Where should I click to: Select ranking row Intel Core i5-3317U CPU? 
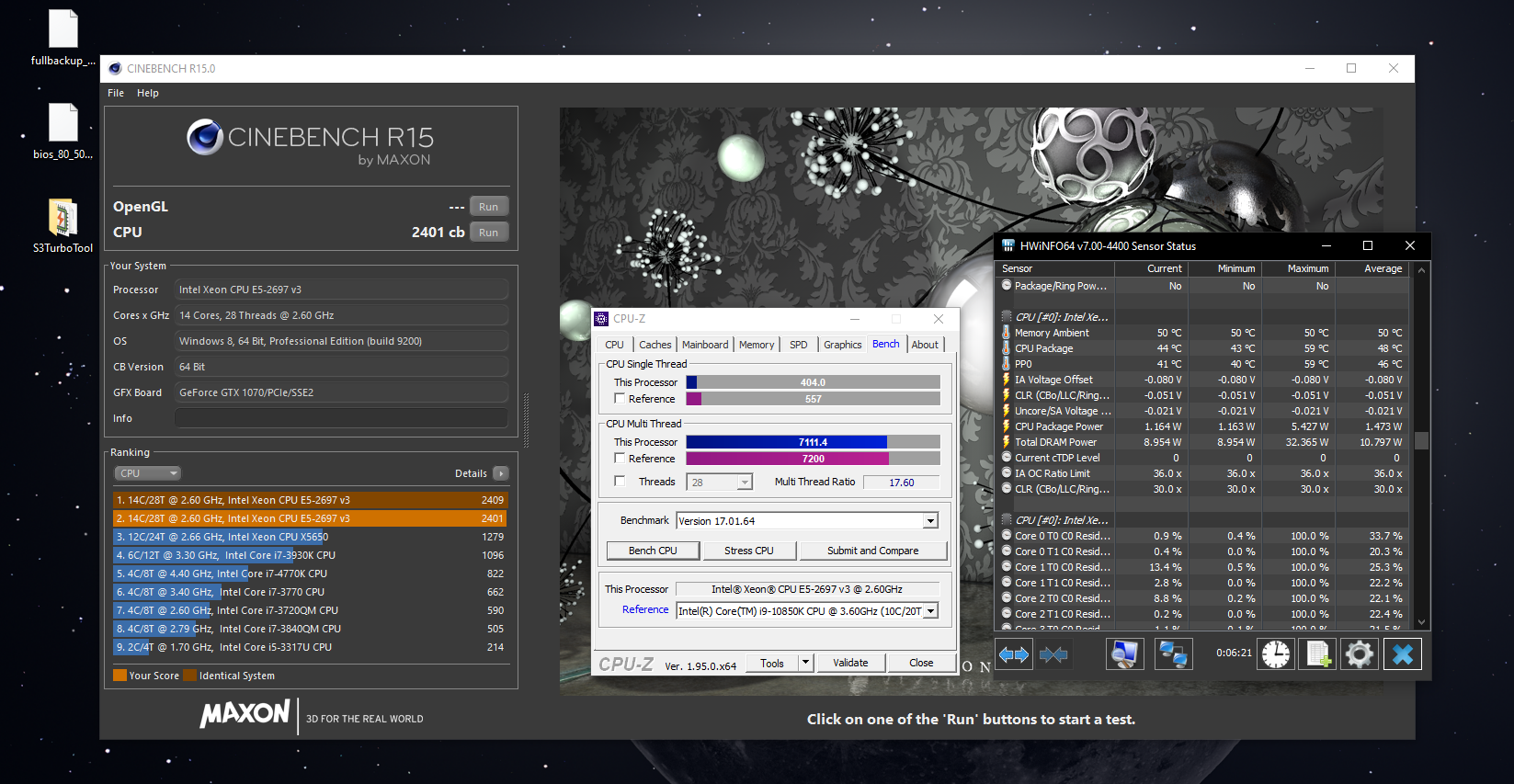310,647
